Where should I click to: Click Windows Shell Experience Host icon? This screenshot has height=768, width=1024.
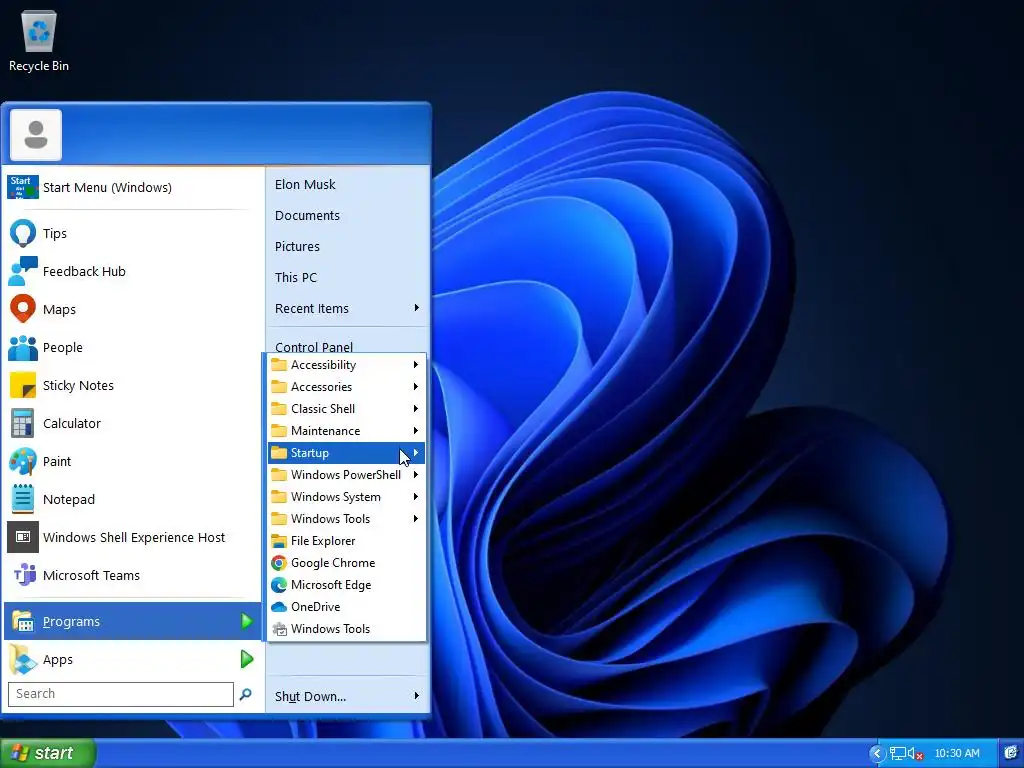pos(23,537)
